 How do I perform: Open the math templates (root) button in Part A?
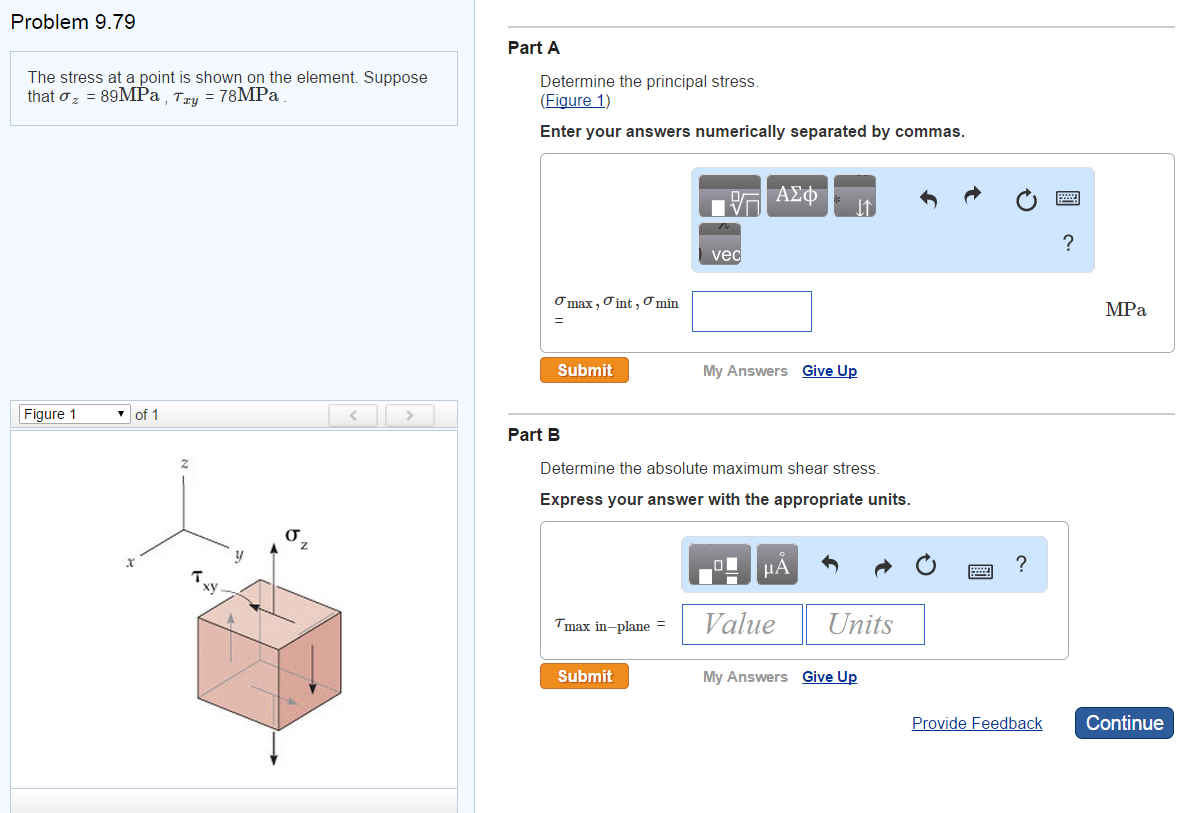729,196
